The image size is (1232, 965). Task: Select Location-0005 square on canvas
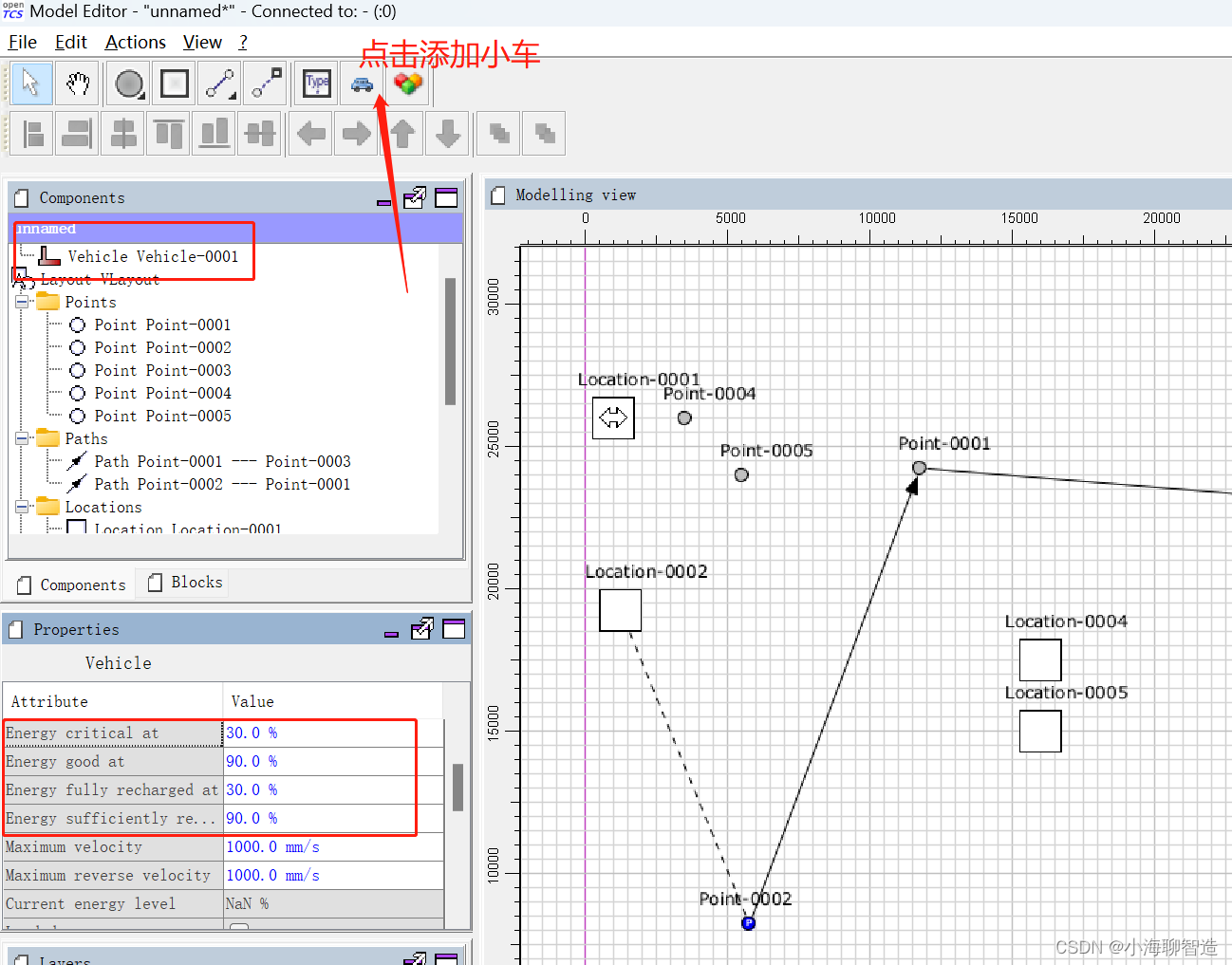1040,732
